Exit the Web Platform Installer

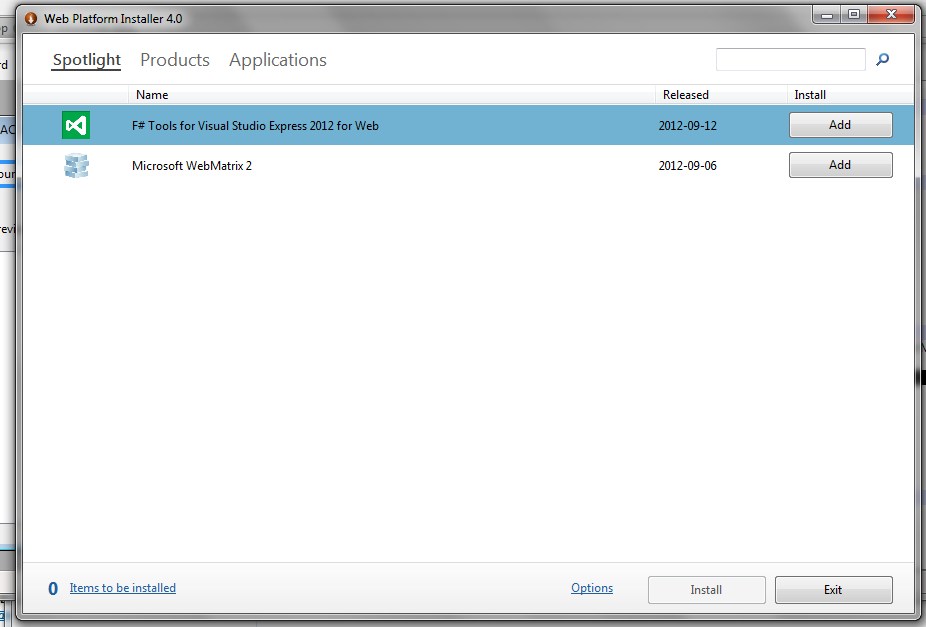(x=833, y=590)
